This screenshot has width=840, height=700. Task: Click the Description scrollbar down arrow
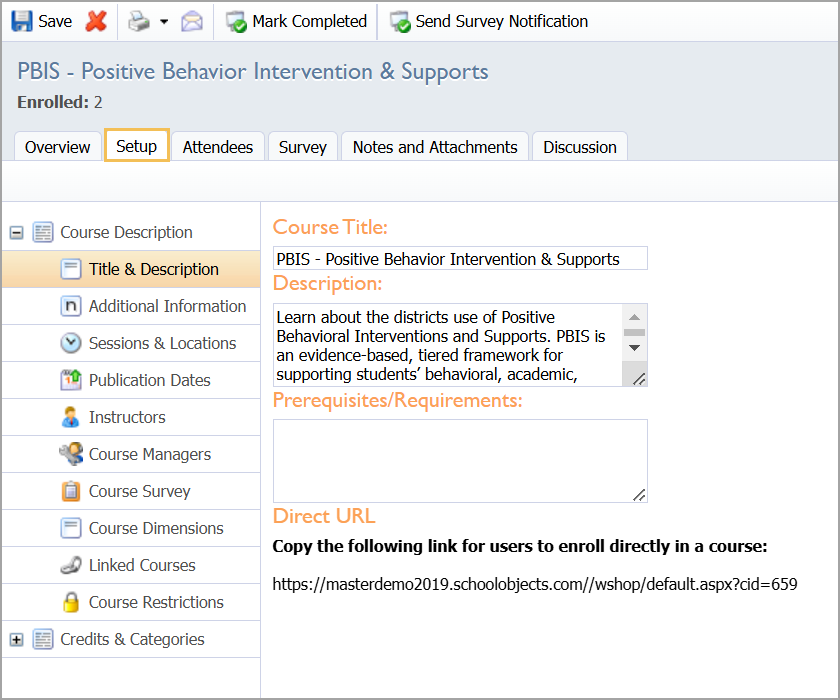tap(634, 348)
